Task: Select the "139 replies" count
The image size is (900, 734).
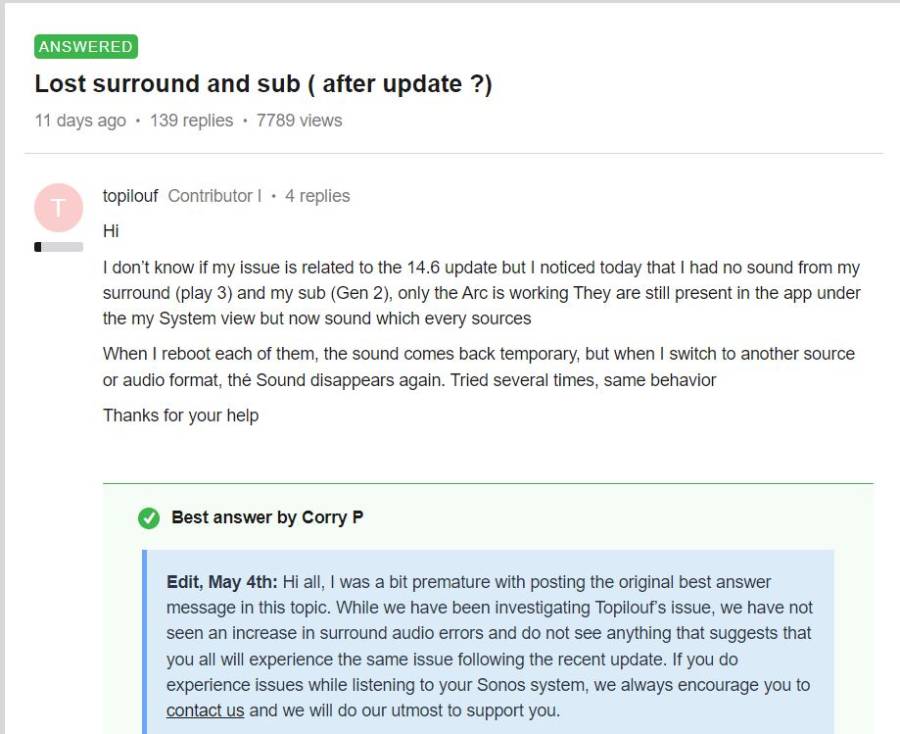Action: pyautogui.click(x=191, y=121)
